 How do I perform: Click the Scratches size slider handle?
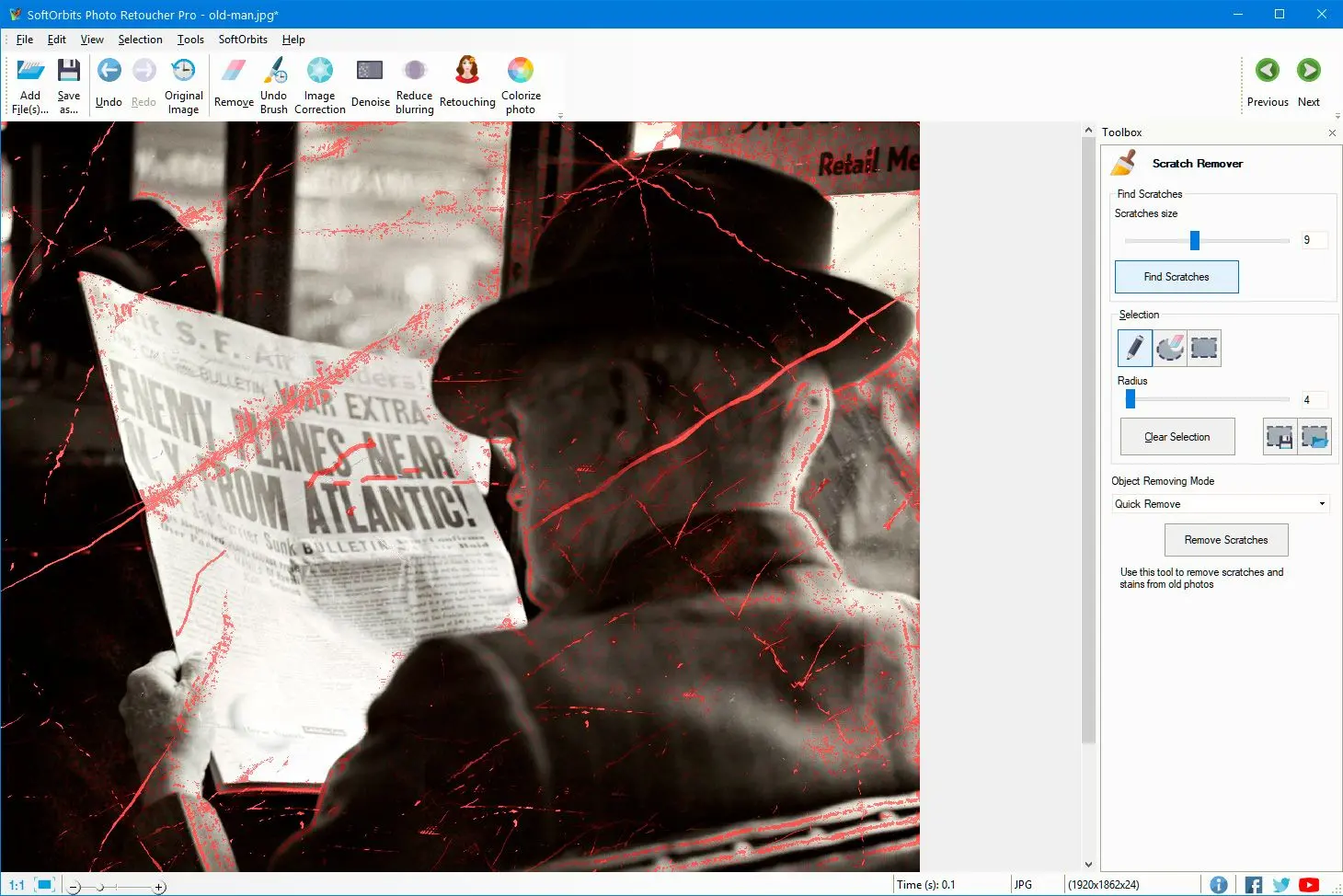click(1195, 240)
